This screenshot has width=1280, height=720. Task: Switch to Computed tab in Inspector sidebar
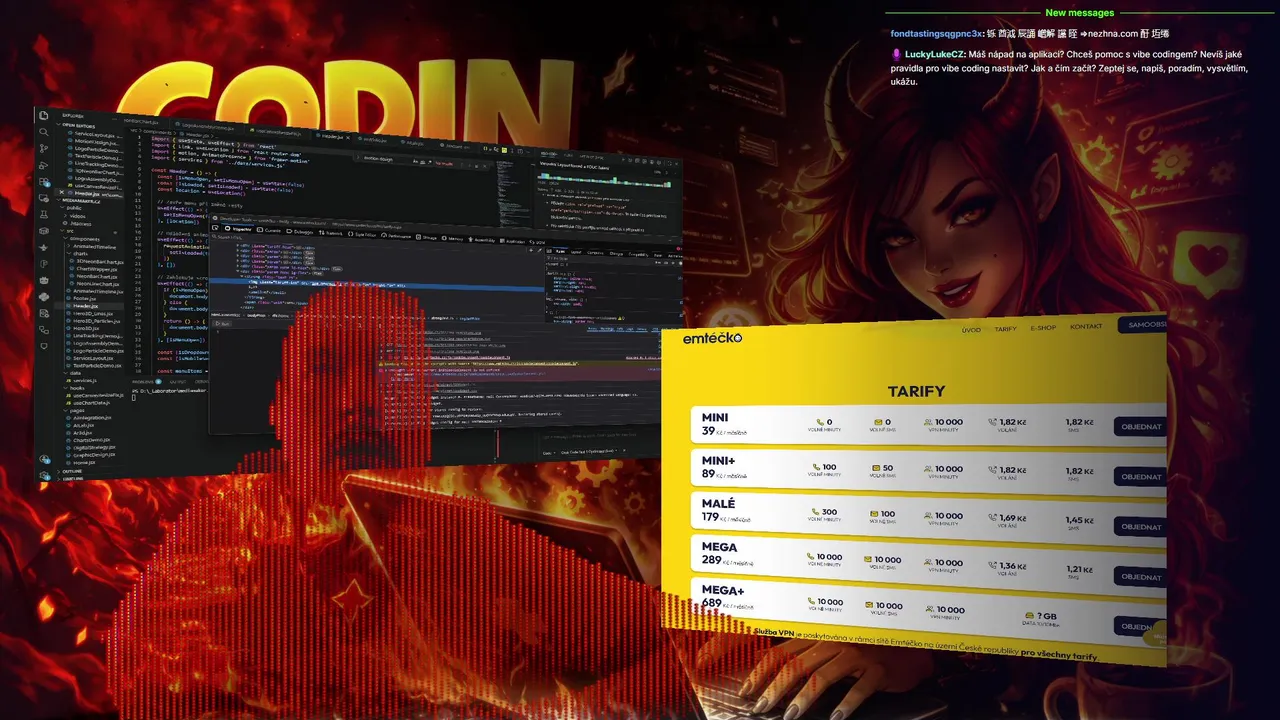click(594, 252)
